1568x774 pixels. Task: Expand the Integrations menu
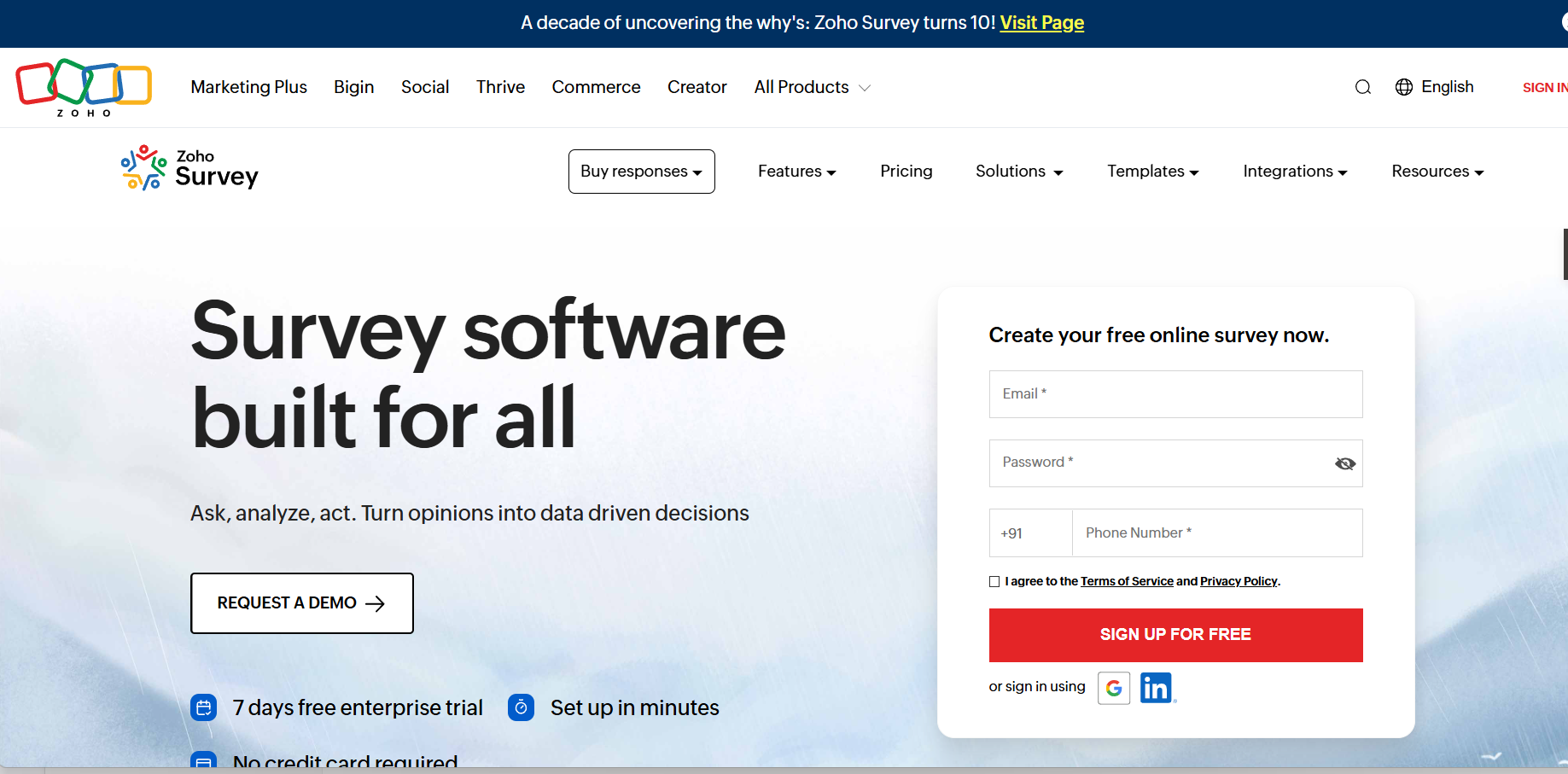point(1295,172)
